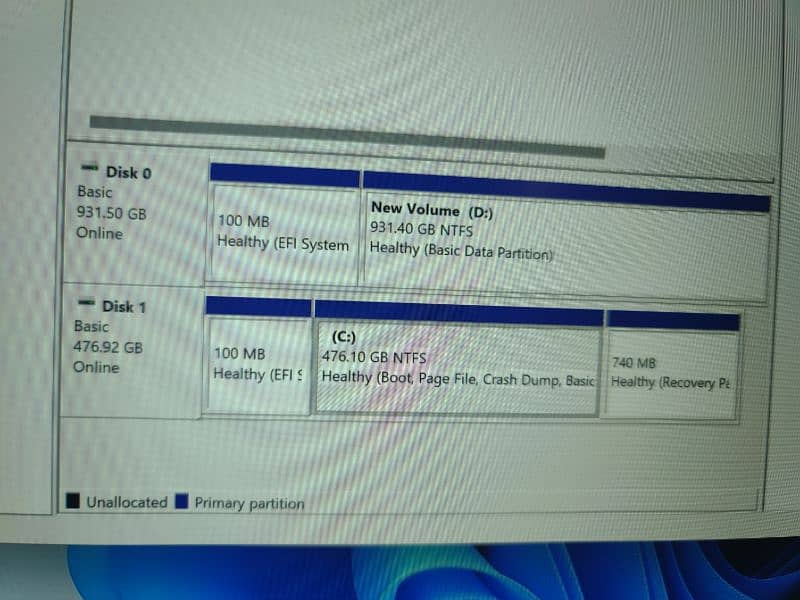Click the 931.50 GB size label of Disk 0
This screenshot has width=800, height=600.
click(x=111, y=213)
